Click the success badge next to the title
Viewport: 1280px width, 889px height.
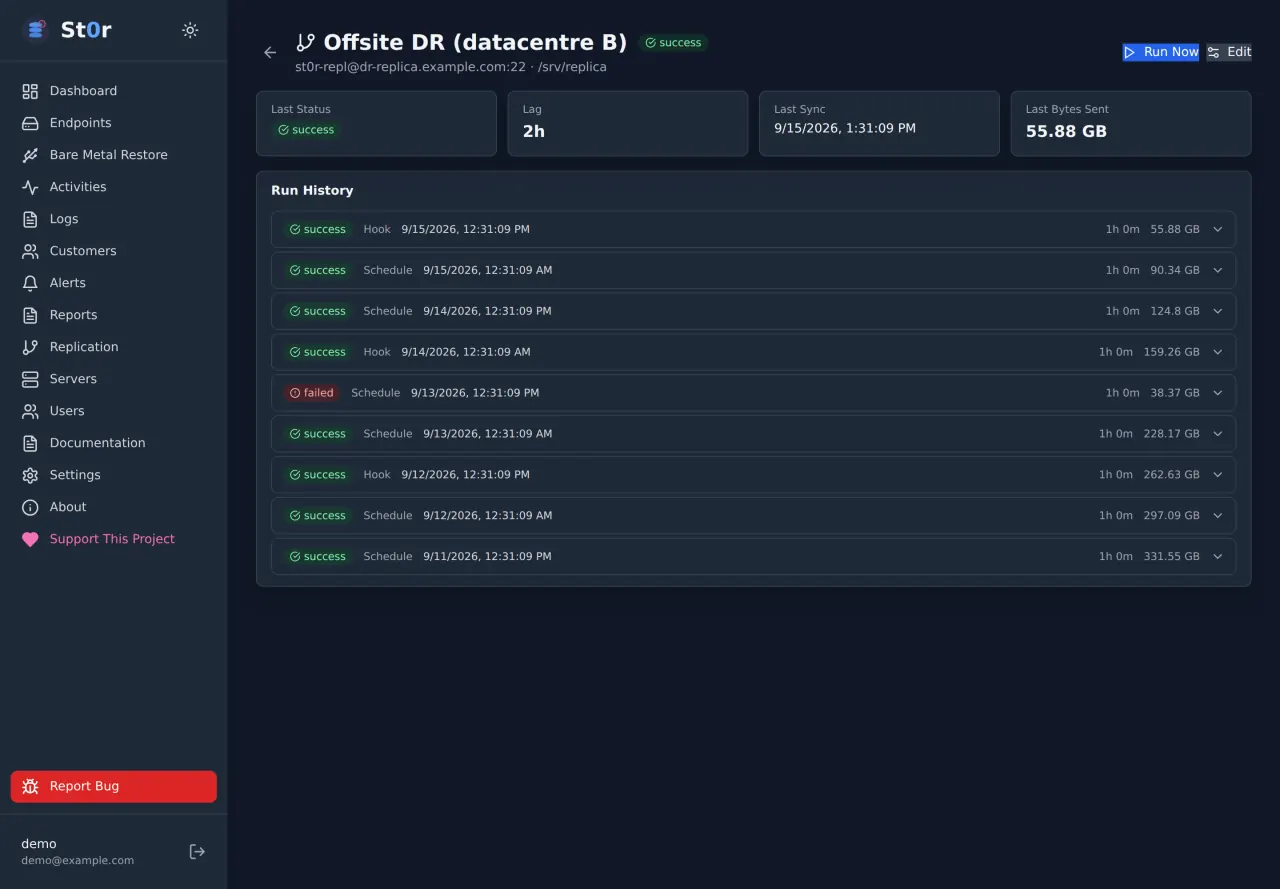point(673,43)
